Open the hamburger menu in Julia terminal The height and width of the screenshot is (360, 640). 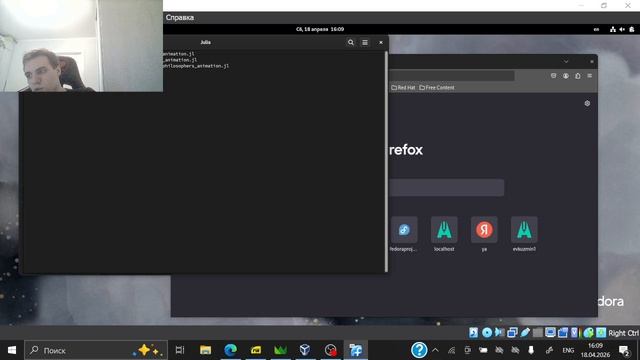[365, 42]
